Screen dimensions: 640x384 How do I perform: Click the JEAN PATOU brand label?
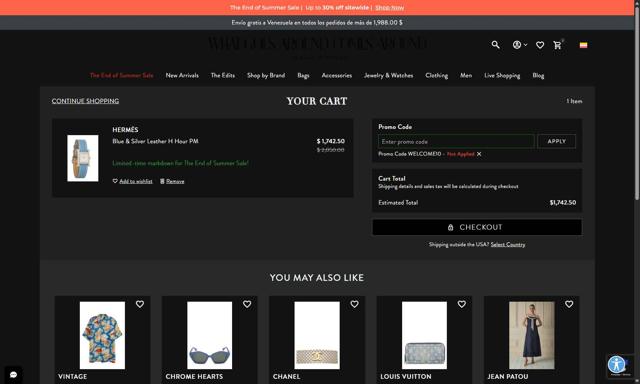coord(508,377)
